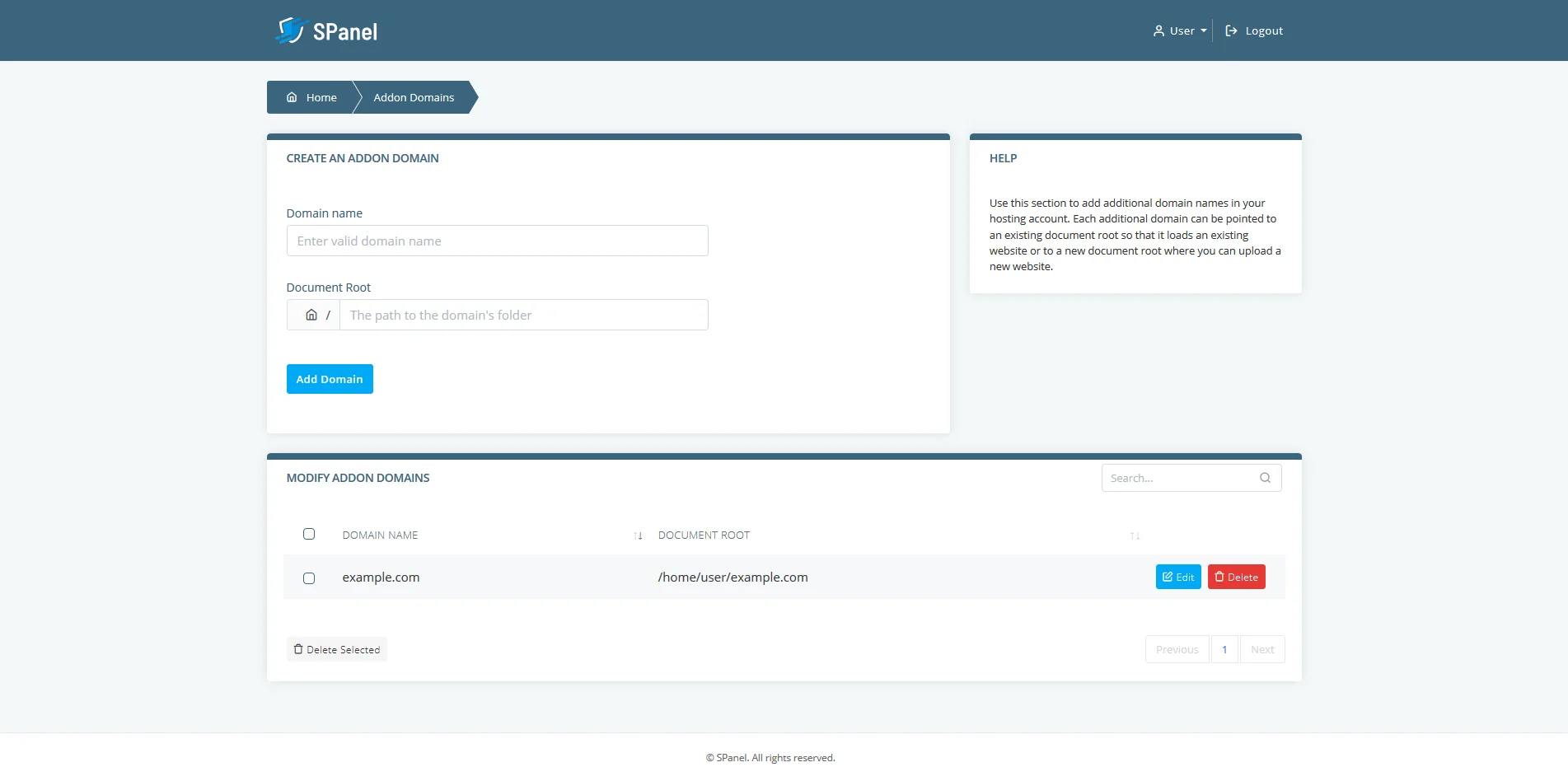This screenshot has width=1568, height=781.
Task: Click the Domain name input field
Action: (497, 241)
